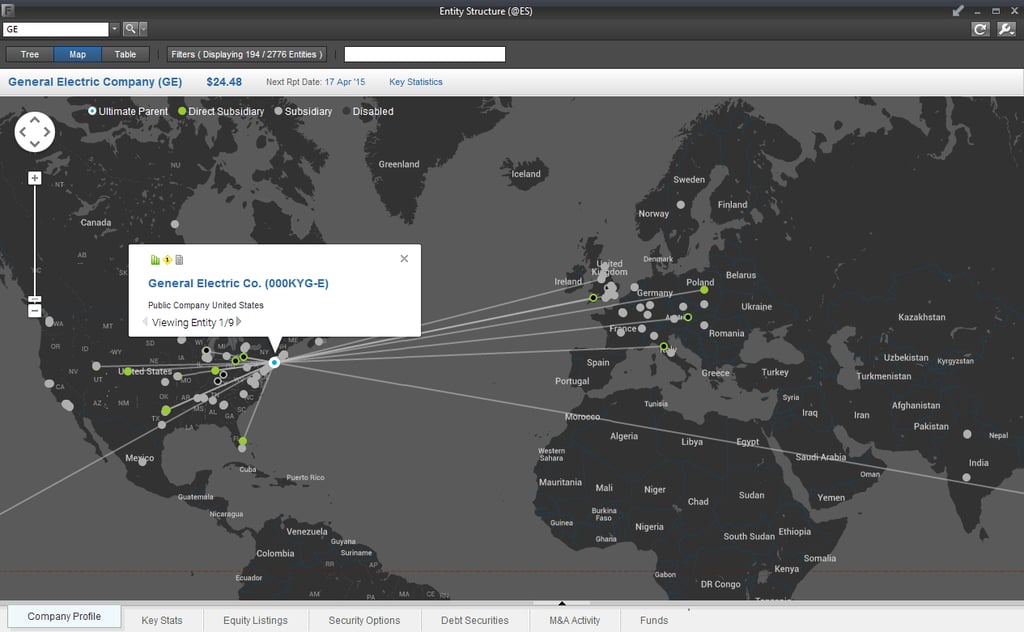Click the map zoom slider handle

[x=35, y=300]
